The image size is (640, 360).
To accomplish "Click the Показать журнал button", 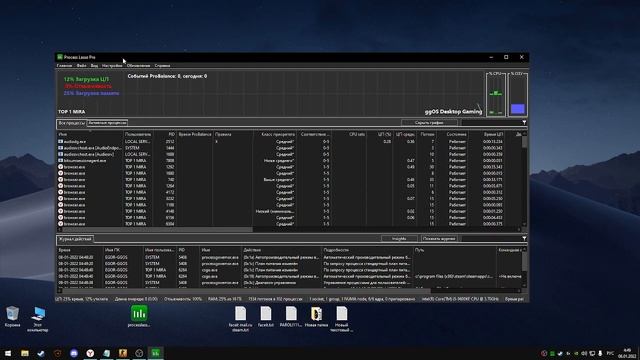I will [x=439, y=238].
